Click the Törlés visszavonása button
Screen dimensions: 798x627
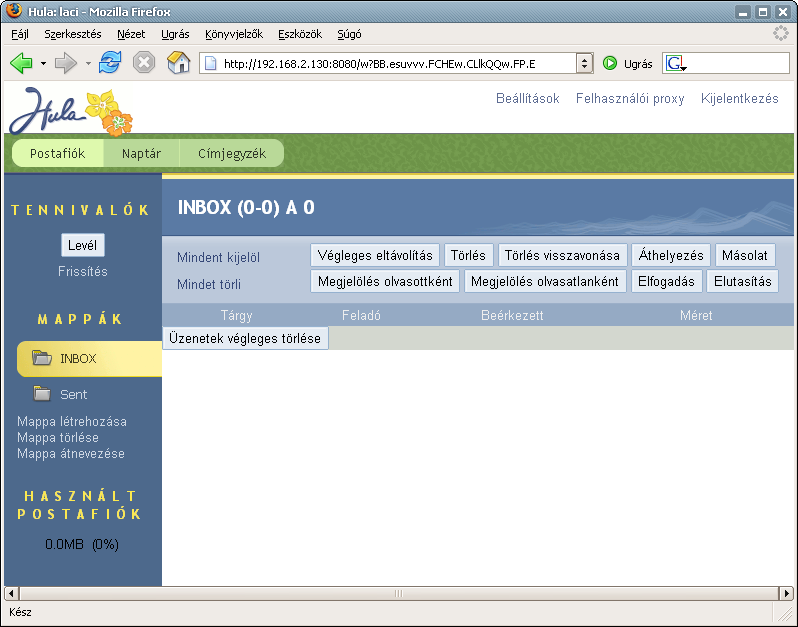pos(562,255)
